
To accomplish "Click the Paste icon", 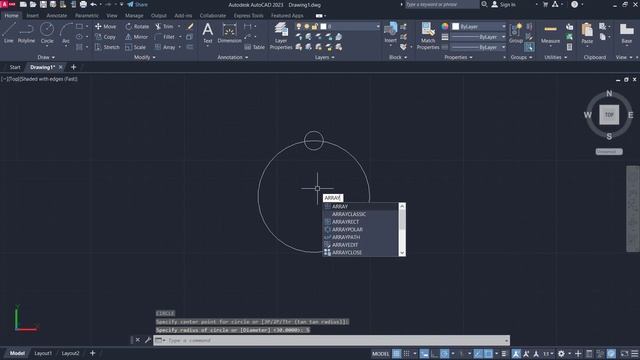I will pyautogui.click(x=587, y=33).
